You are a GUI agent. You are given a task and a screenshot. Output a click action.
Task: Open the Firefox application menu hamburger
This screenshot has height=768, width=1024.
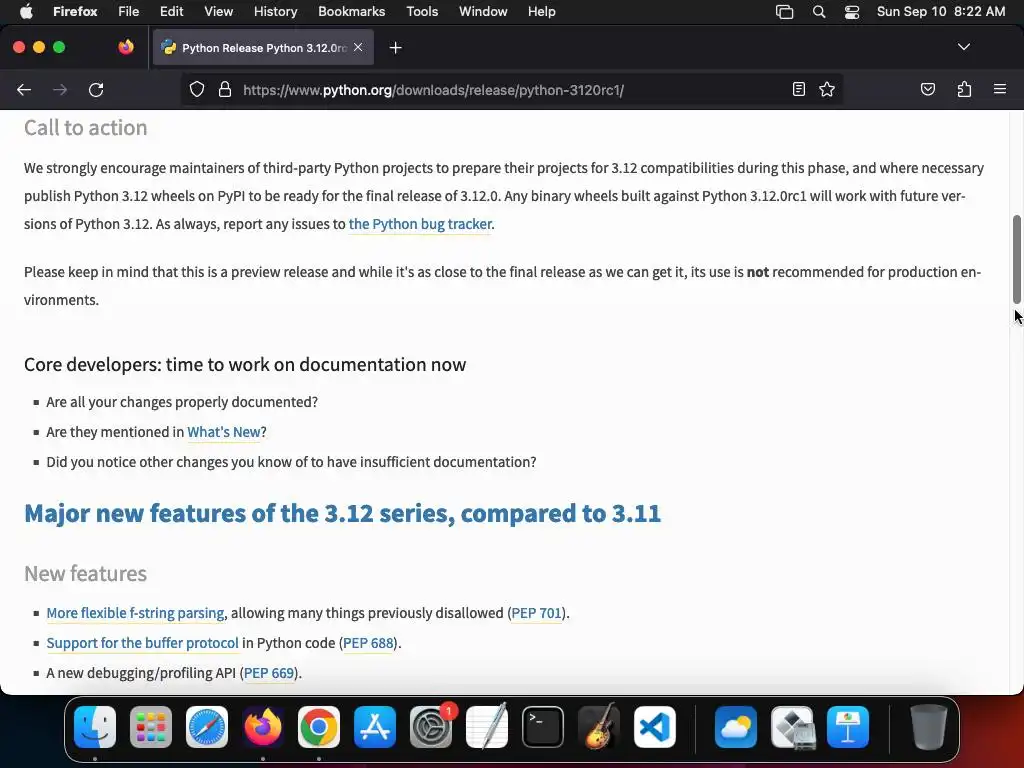tap(999, 89)
